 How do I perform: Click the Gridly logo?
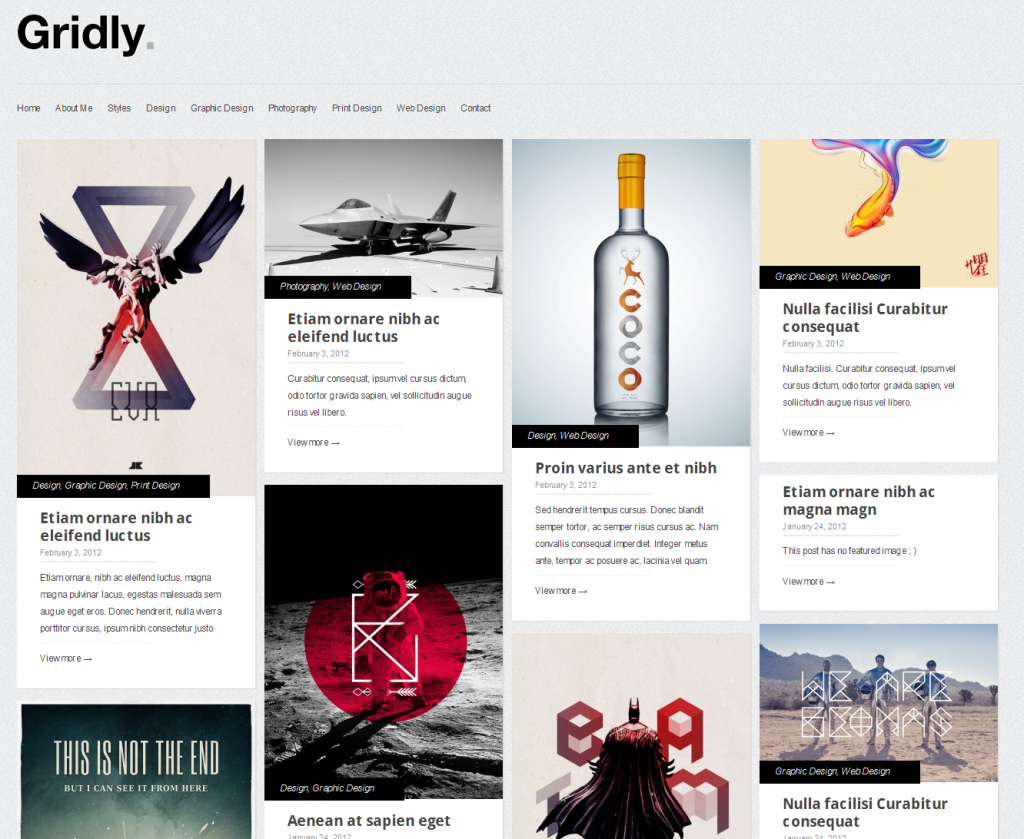85,34
